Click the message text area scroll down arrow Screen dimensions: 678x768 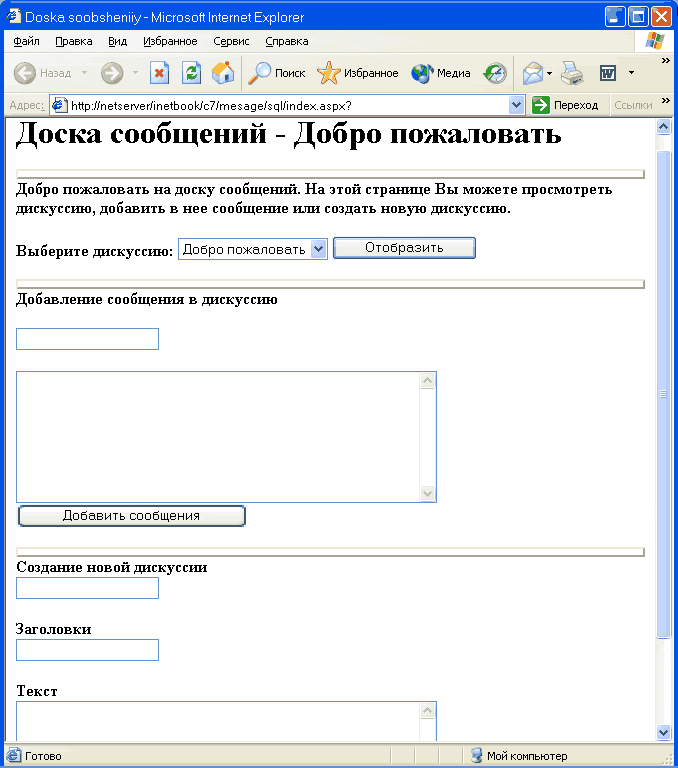[x=428, y=493]
